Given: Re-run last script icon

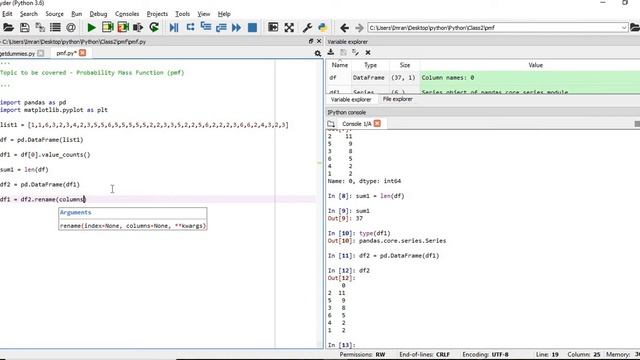Looking at the screenshot, I should click(x=154, y=27).
